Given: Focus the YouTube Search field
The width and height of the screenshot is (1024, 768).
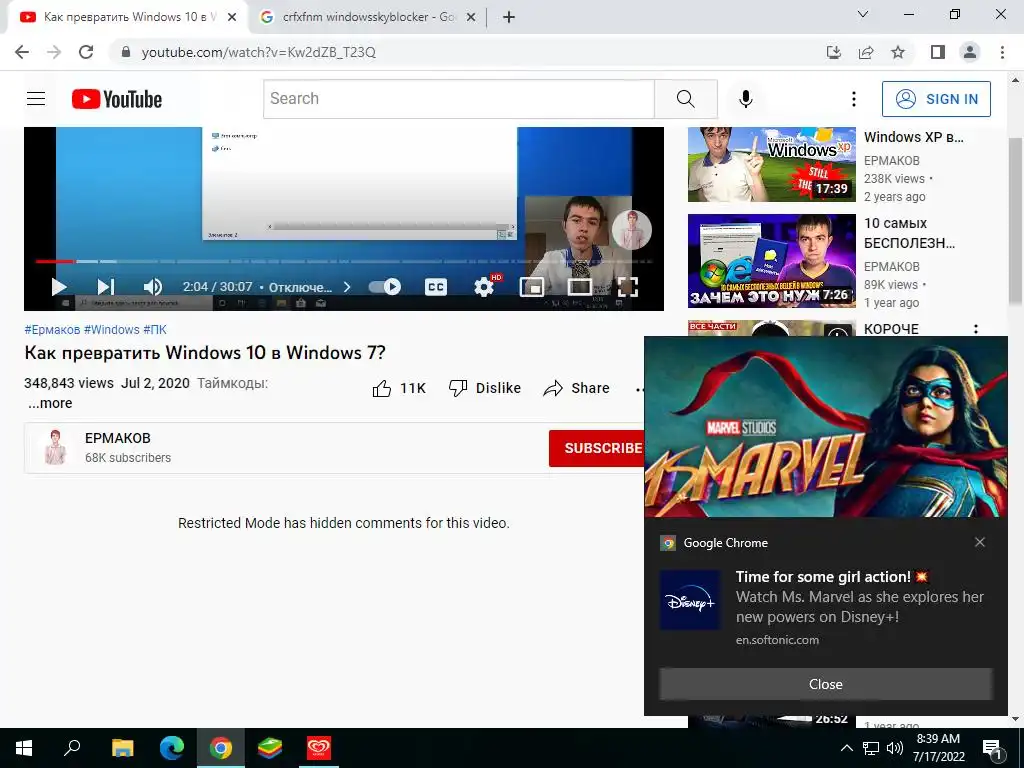Looking at the screenshot, I should (x=459, y=99).
